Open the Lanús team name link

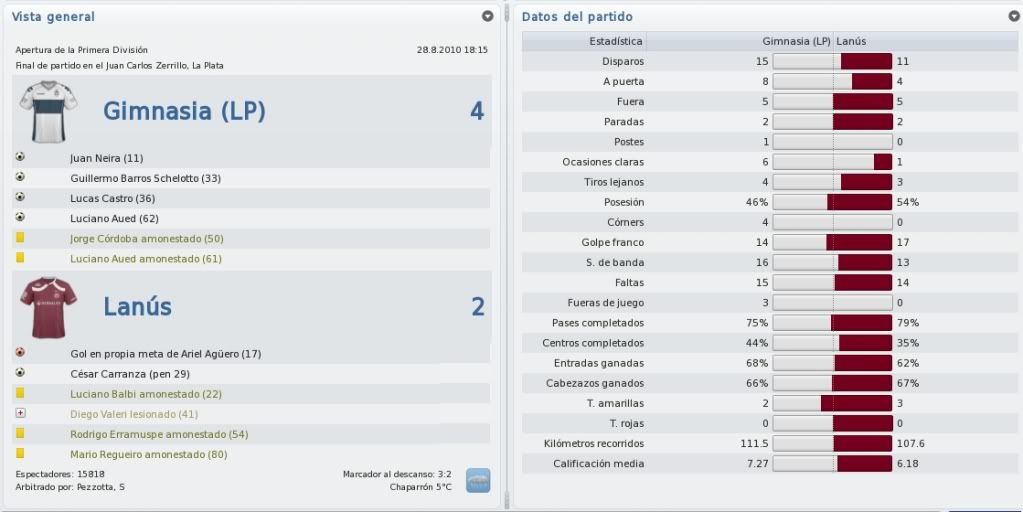pos(138,307)
